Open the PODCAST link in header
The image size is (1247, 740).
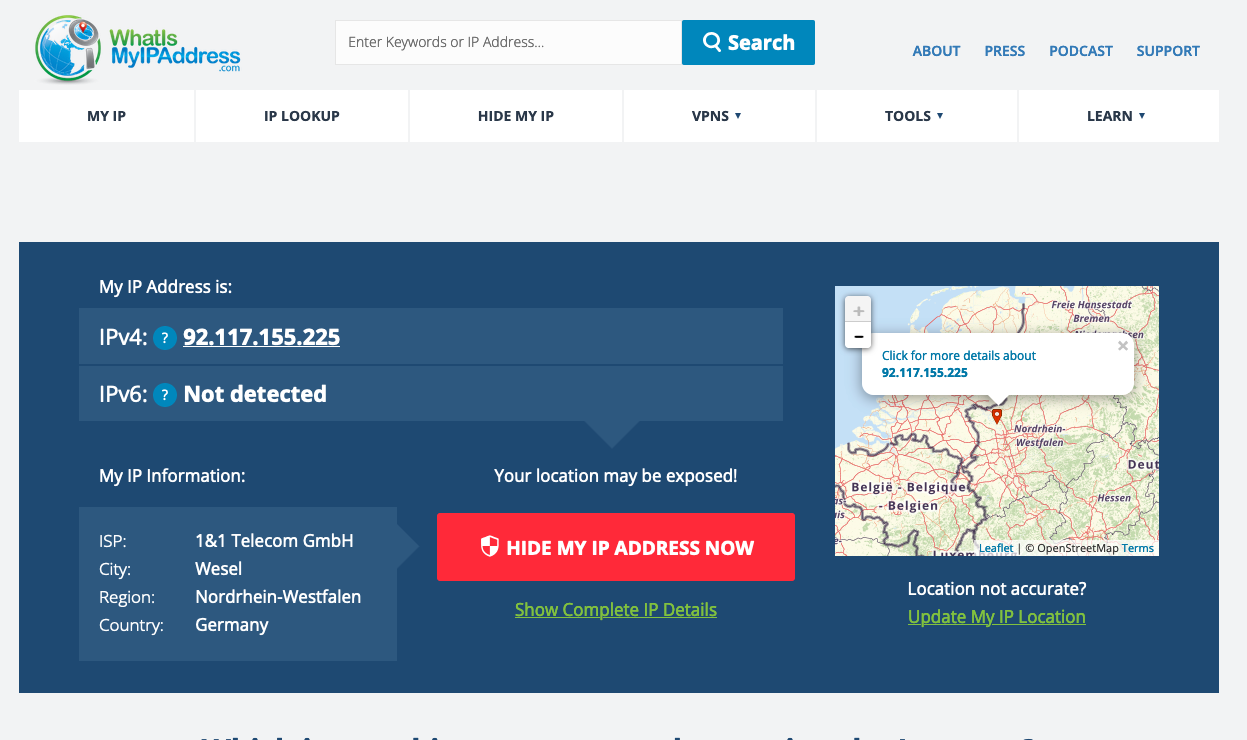click(x=1080, y=51)
